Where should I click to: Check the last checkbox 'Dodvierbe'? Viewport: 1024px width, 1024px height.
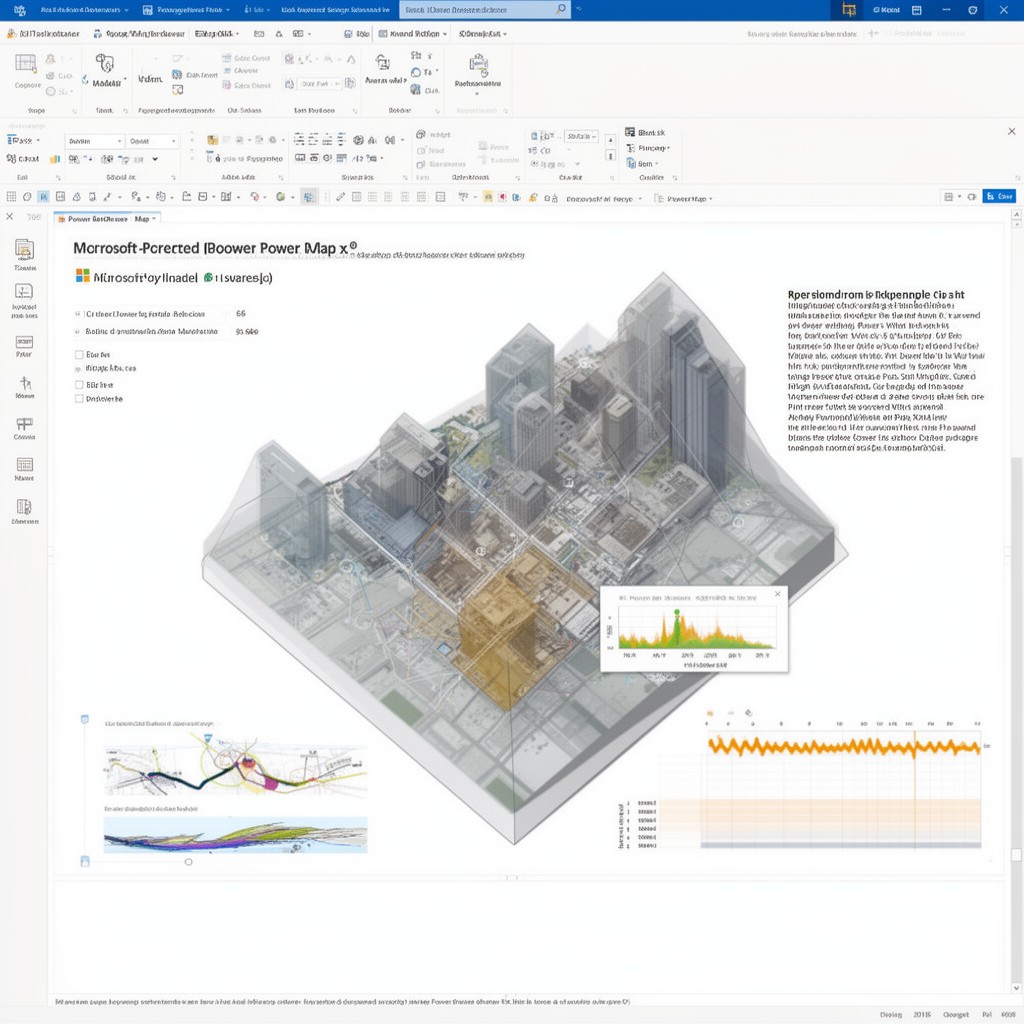(79, 399)
